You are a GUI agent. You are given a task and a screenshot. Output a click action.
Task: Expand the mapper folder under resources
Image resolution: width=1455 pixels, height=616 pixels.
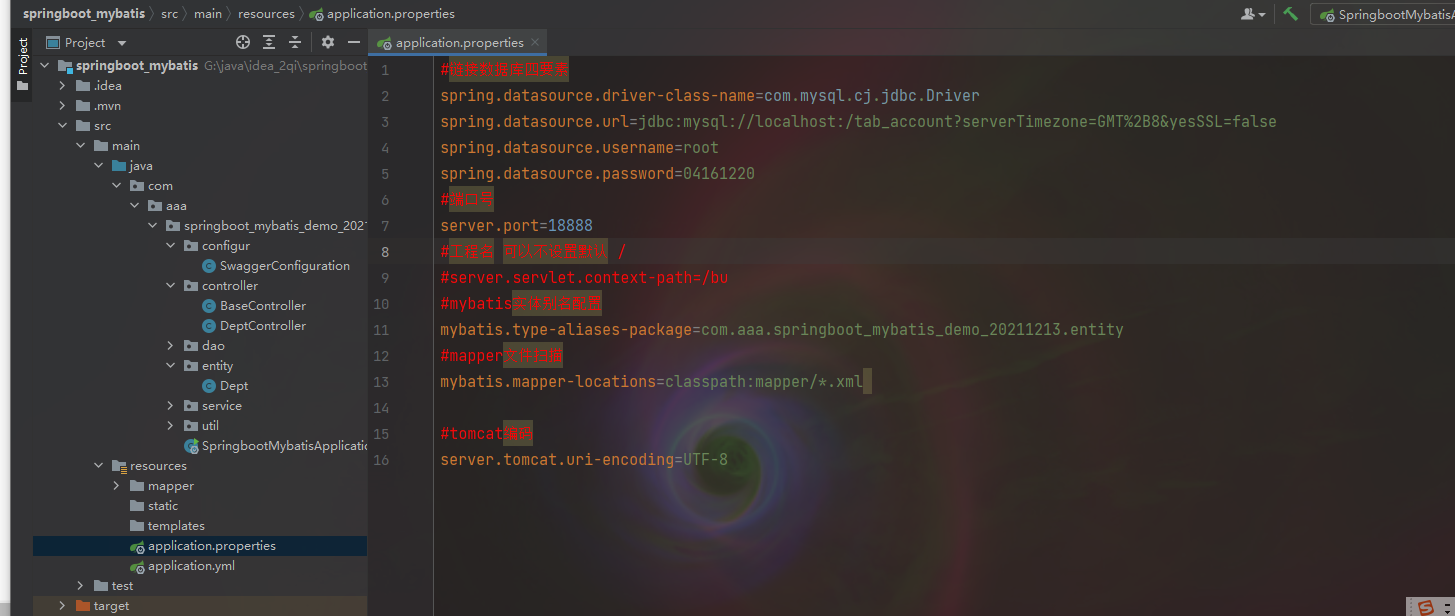coord(116,486)
